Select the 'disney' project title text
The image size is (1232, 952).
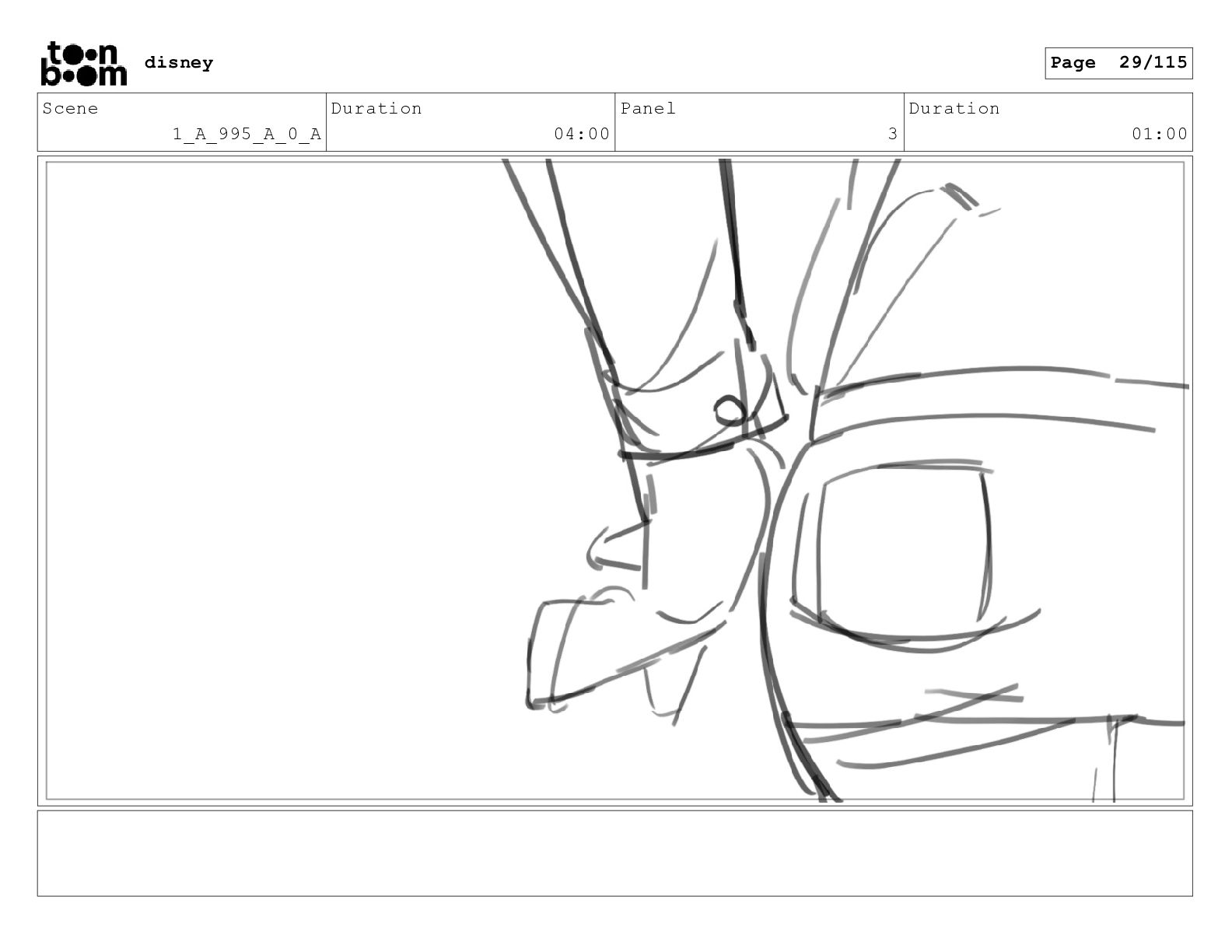pos(179,62)
